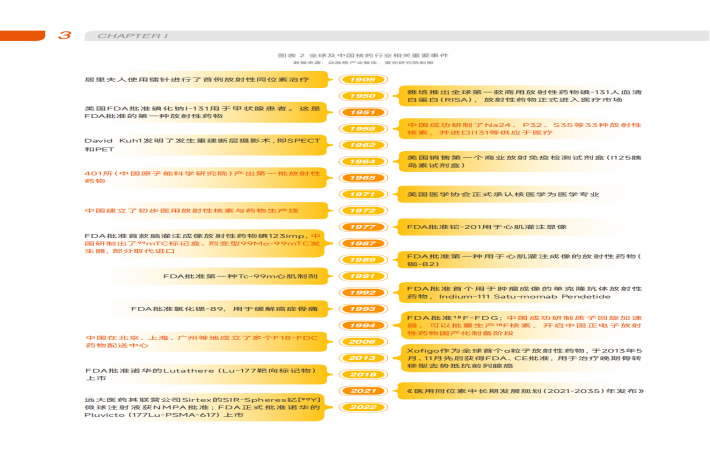Click the 2021 year marker
This screenshot has width=710, height=455.
coord(363,391)
